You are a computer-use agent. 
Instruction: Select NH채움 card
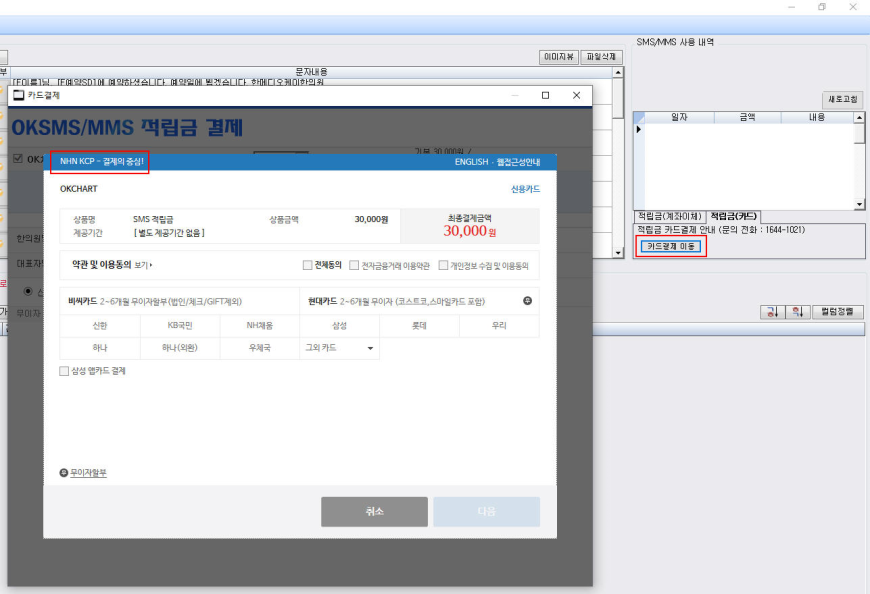(x=260, y=326)
